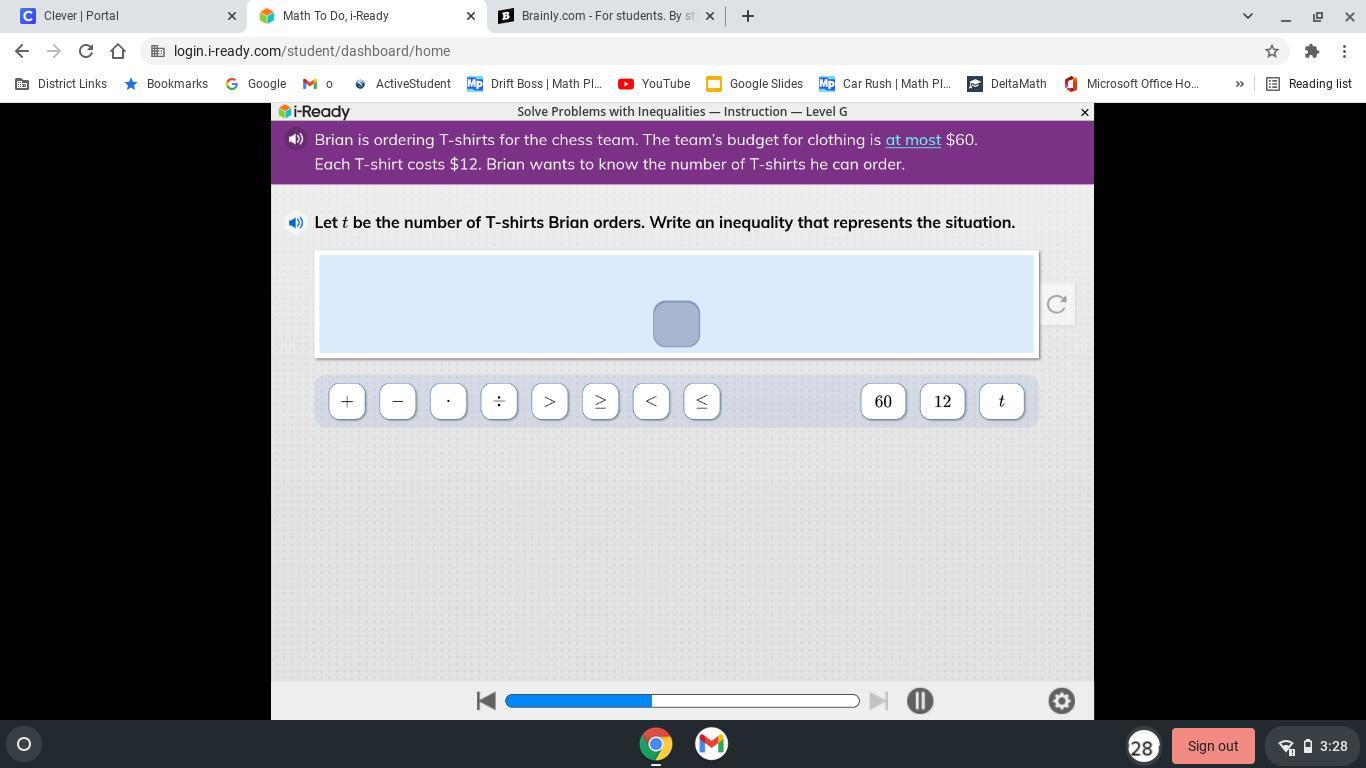The image size is (1366, 768).
Task: Open the 'at most' definition link
Action: click(x=913, y=140)
